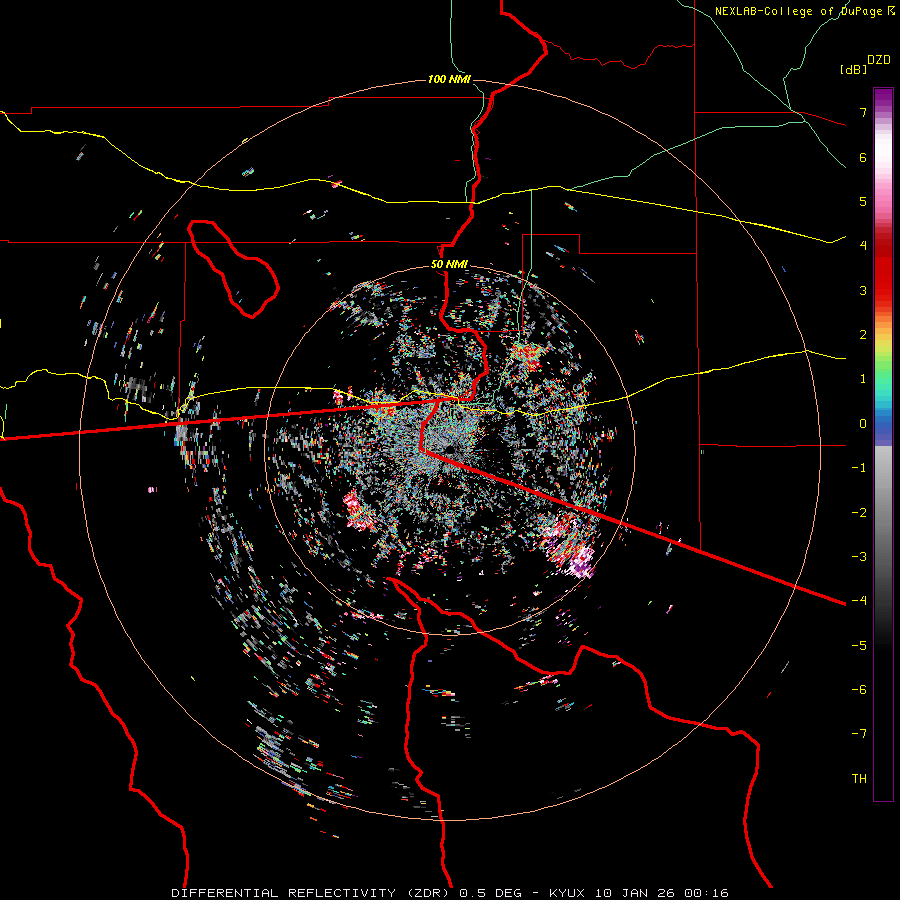Click the 0 value on color scale
The width and height of the screenshot is (900, 900).
[x=863, y=424]
